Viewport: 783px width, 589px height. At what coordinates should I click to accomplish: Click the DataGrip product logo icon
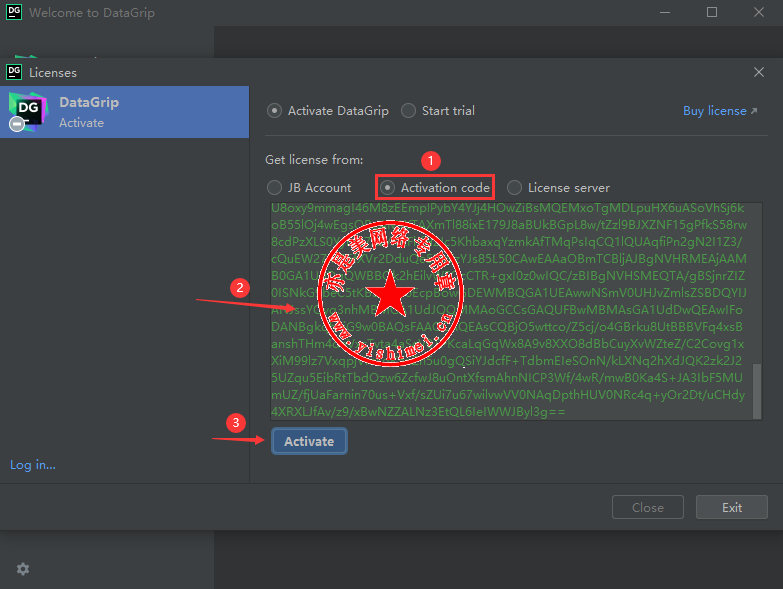coord(28,112)
